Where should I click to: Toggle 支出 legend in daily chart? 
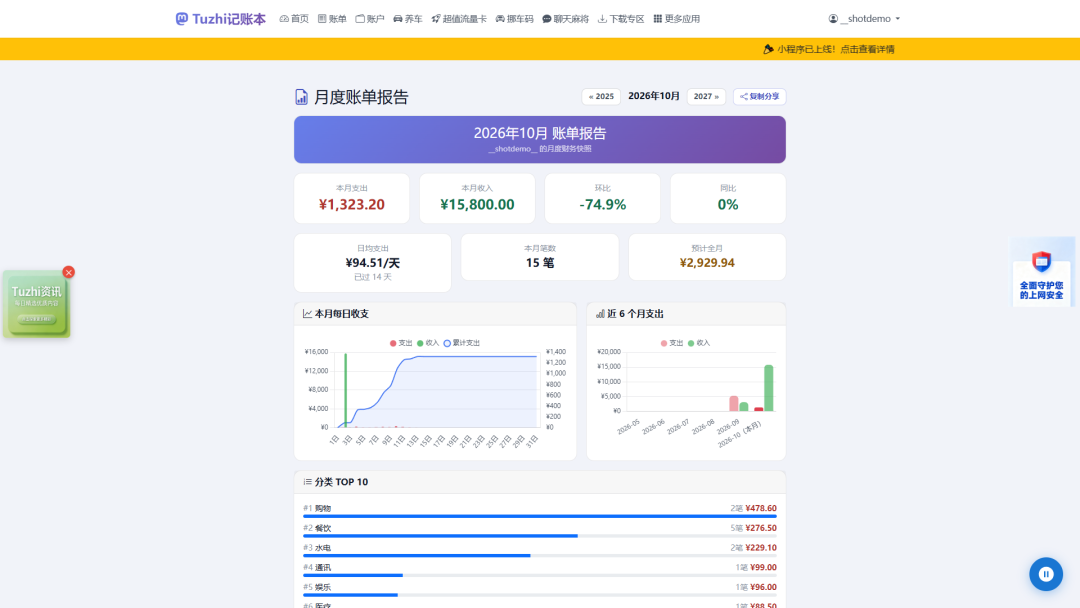(x=401, y=343)
